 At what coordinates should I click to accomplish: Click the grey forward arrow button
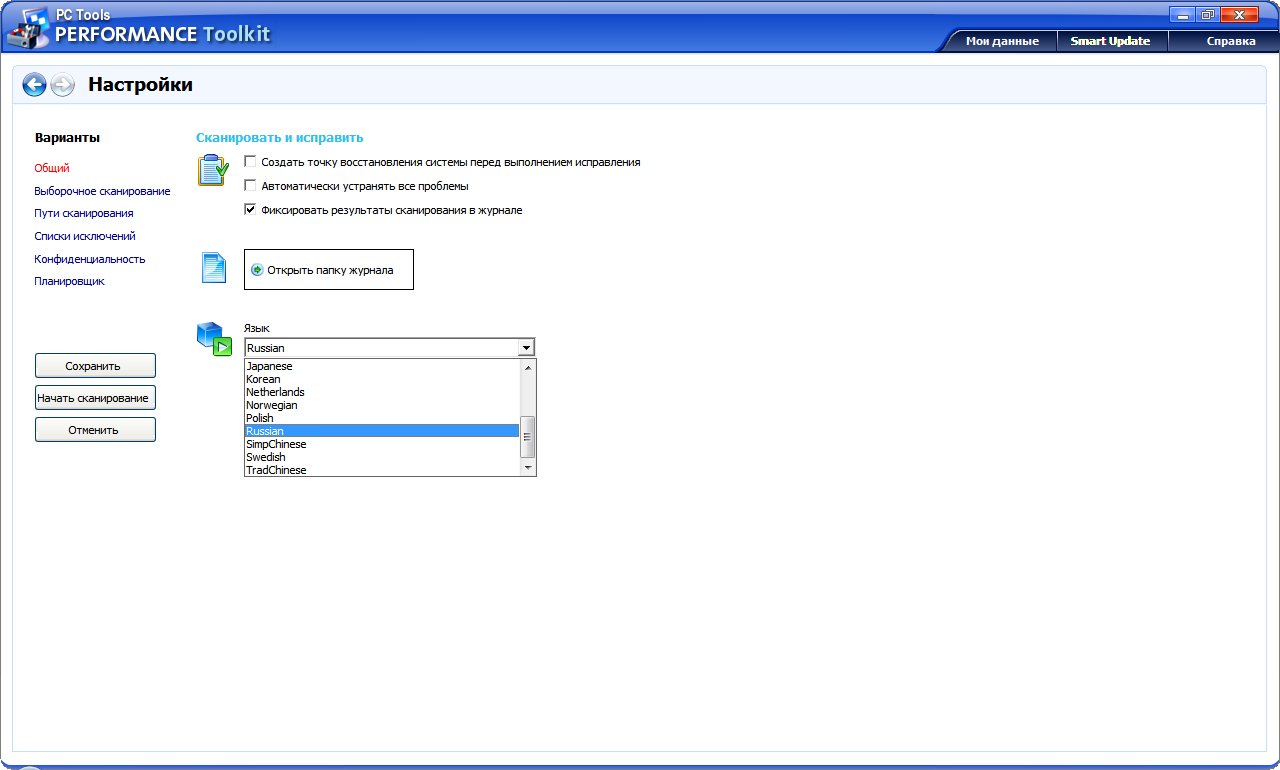pyautogui.click(x=62, y=85)
